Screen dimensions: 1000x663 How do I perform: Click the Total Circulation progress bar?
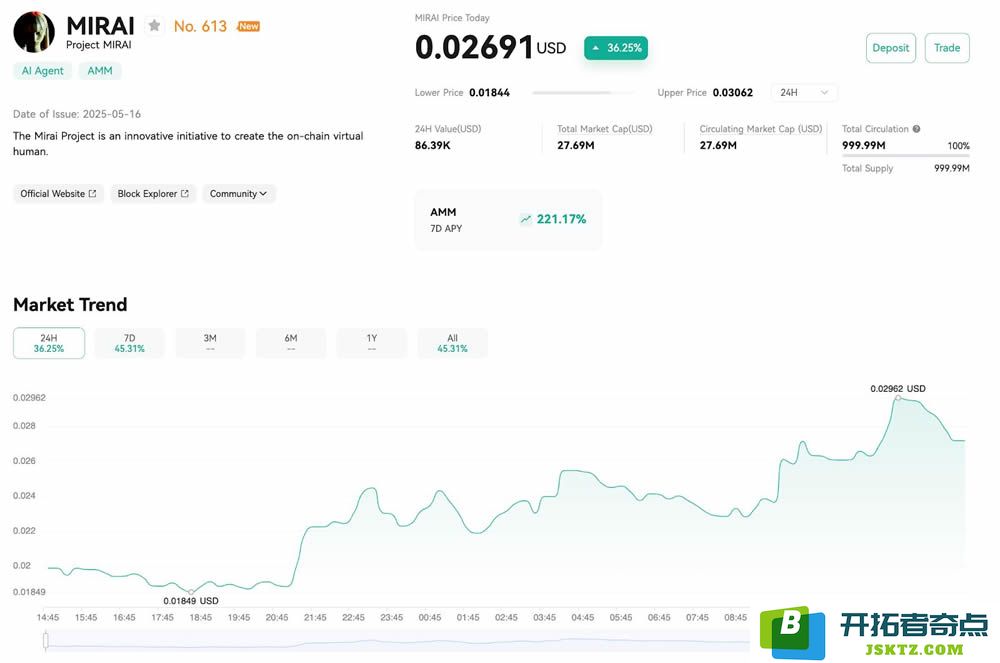906,155
